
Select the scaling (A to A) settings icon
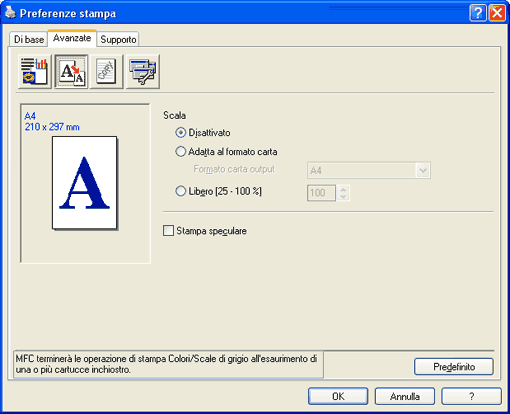[x=71, y=71]
